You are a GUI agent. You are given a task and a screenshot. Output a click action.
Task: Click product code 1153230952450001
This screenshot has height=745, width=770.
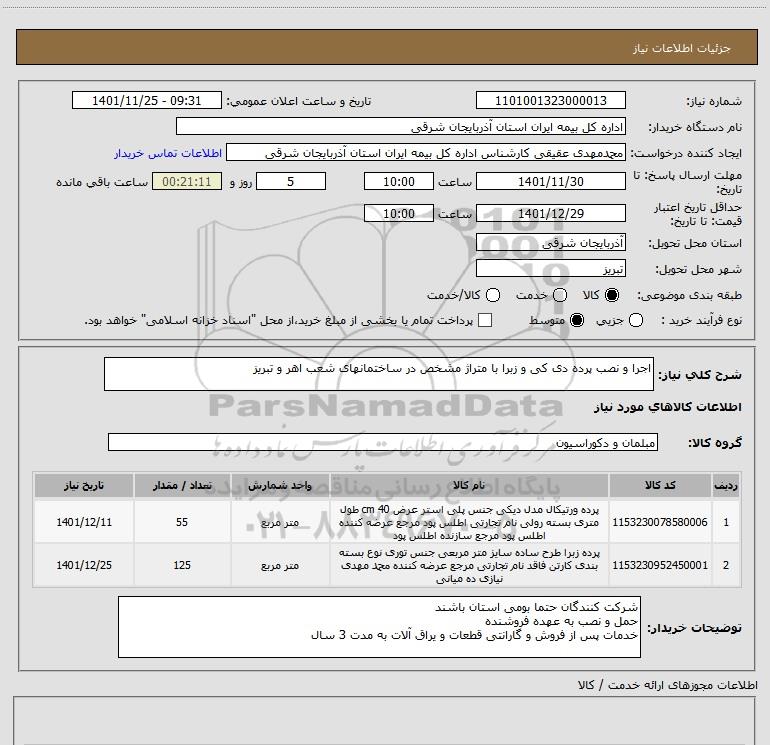point(660,565)
